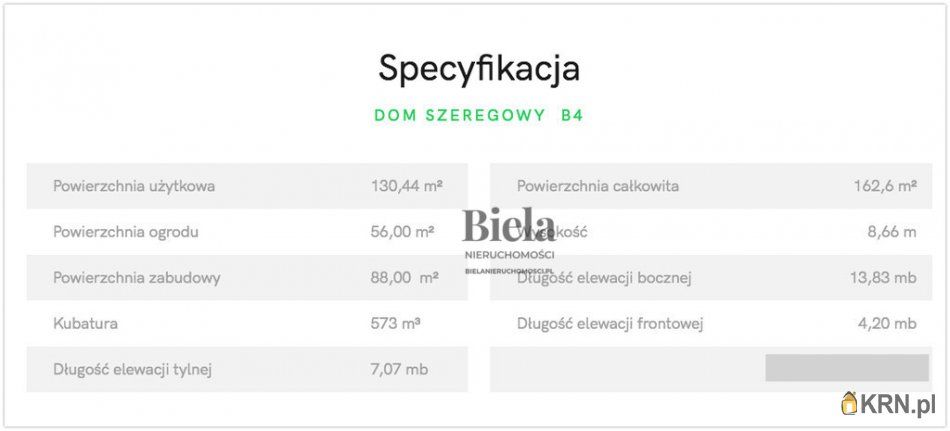Click the Powierzchnia całkowita label
Screen dimensions: 950x431
coord(598,186)
